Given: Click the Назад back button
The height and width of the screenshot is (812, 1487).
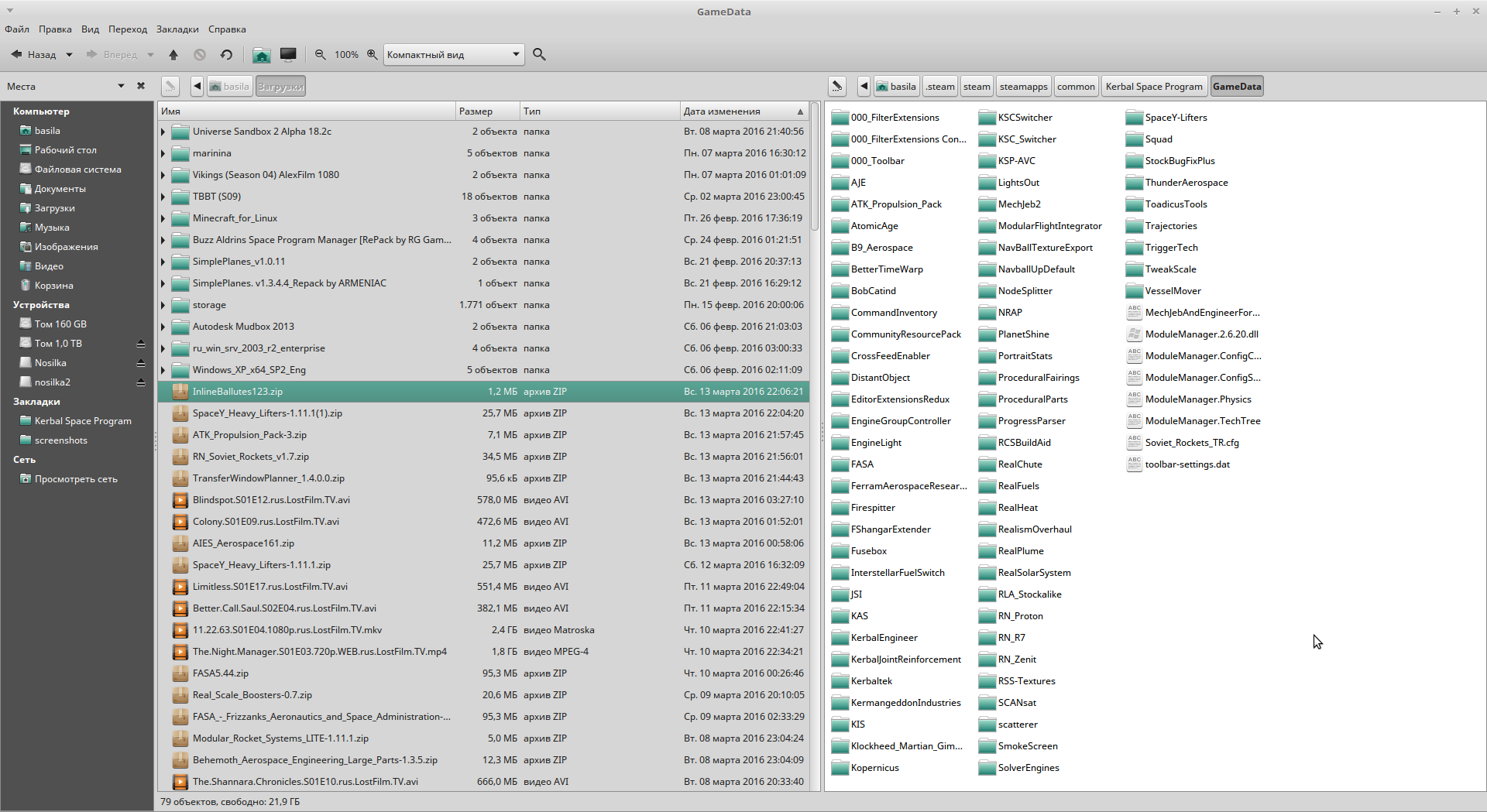Looking at the screenshot, I should (33, 55).
